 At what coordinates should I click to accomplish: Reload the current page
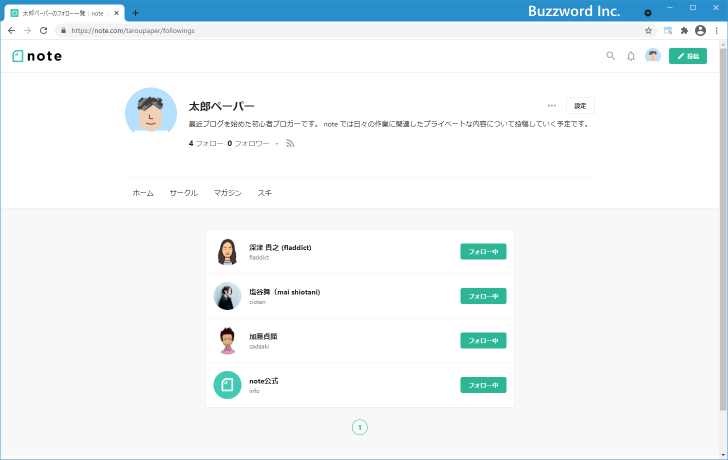pos(44,31)
